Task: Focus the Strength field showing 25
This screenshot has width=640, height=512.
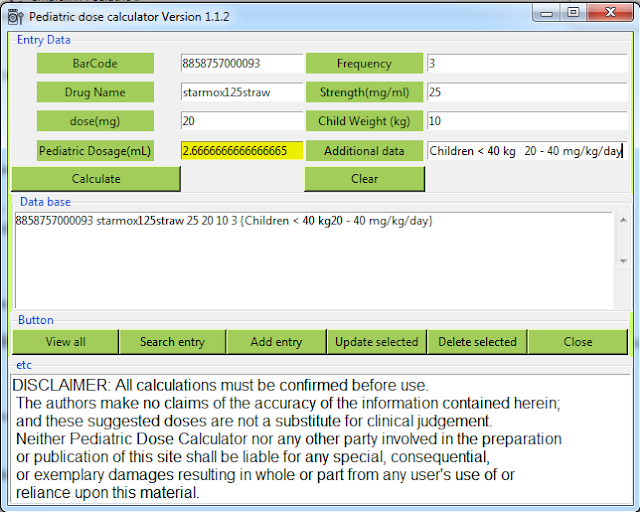Action: (x=527, y=92)
